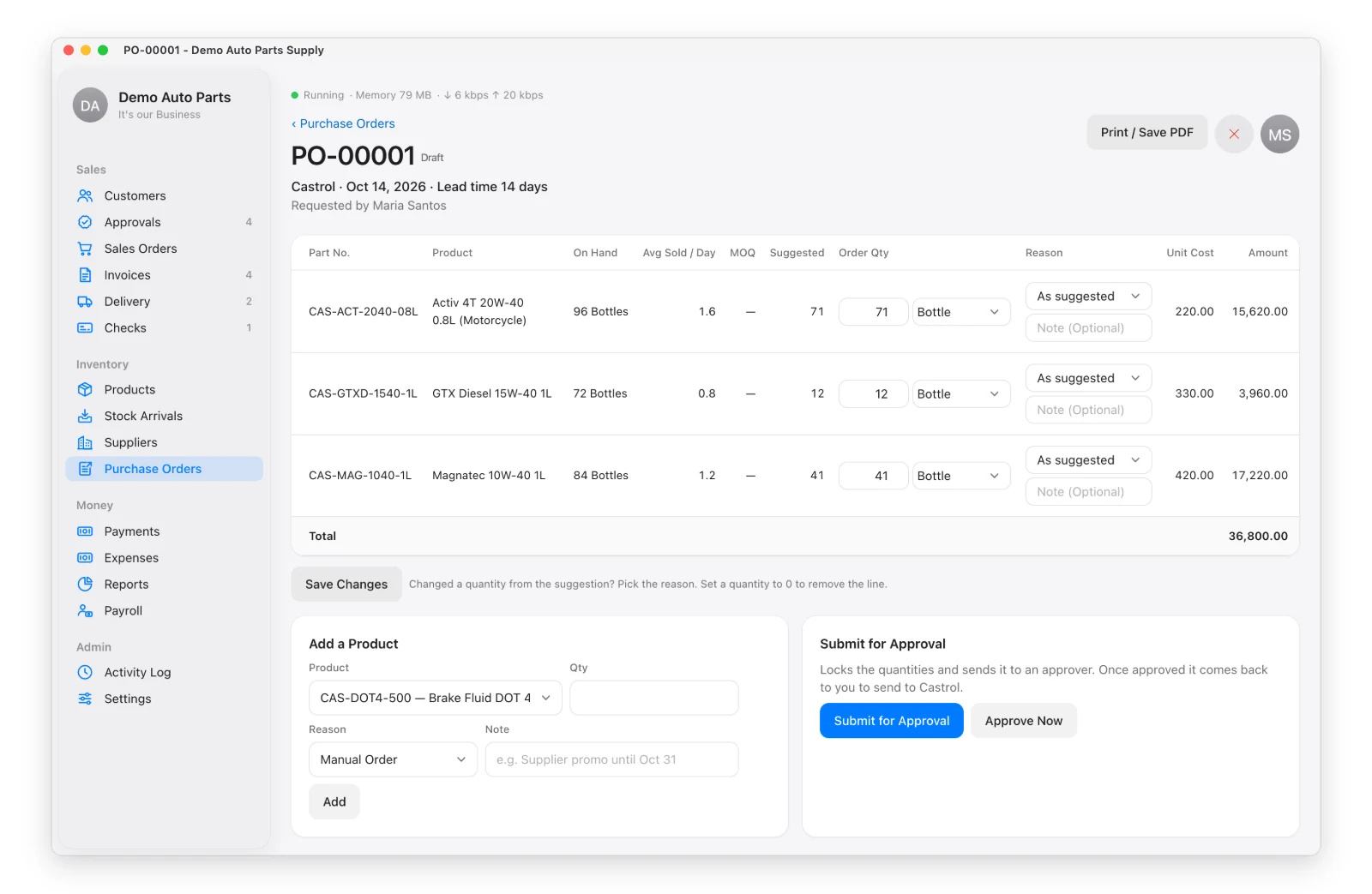
Task: Click the Checks icon in sidebar
Action: [85, 329]
